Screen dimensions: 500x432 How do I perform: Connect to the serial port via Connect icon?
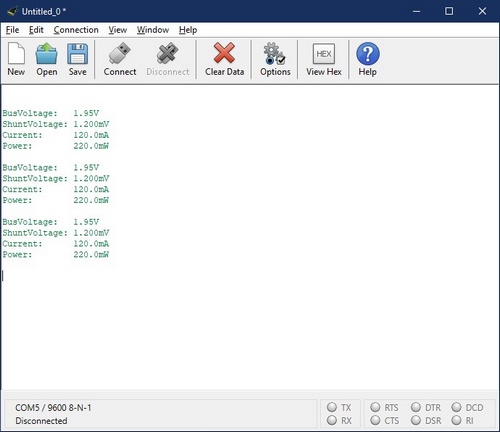click(x=120, y=53)
